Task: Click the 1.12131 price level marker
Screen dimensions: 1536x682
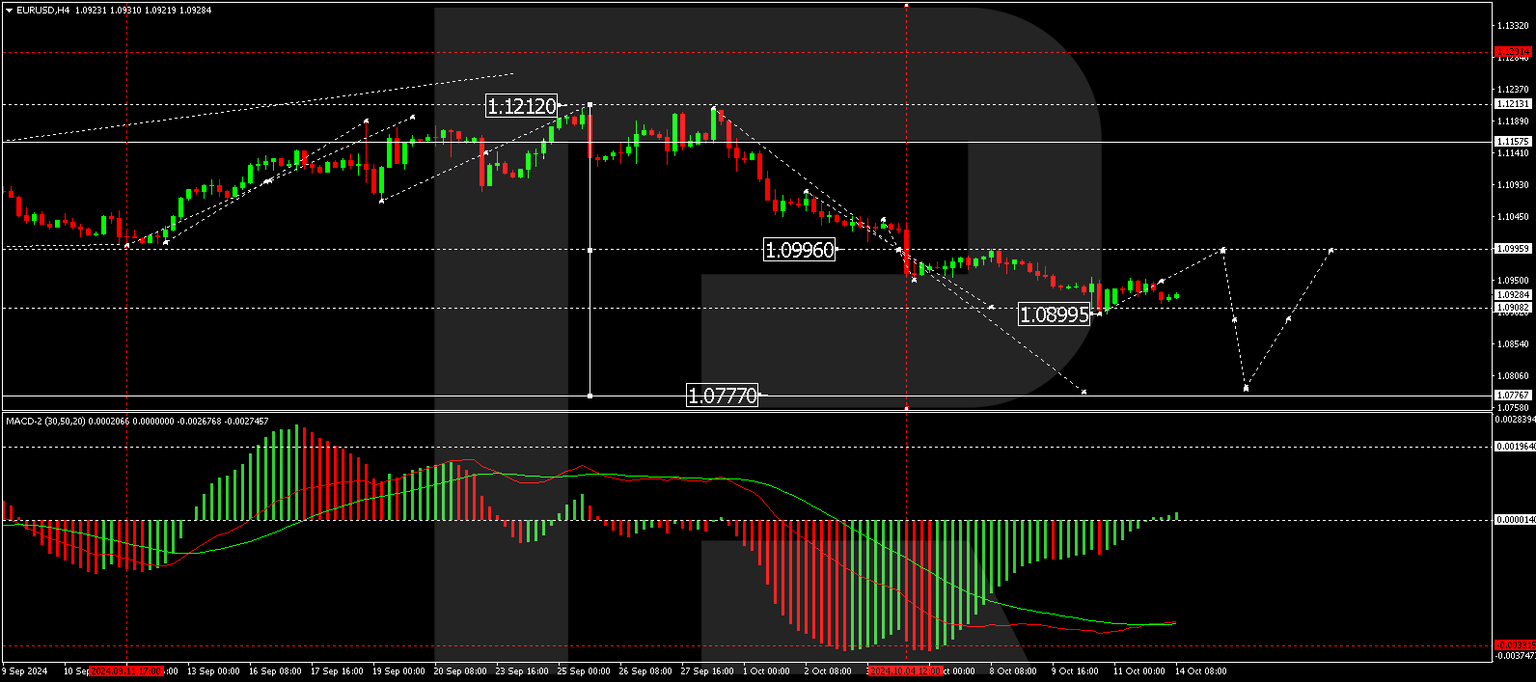Action: [x=1511, y=103]
